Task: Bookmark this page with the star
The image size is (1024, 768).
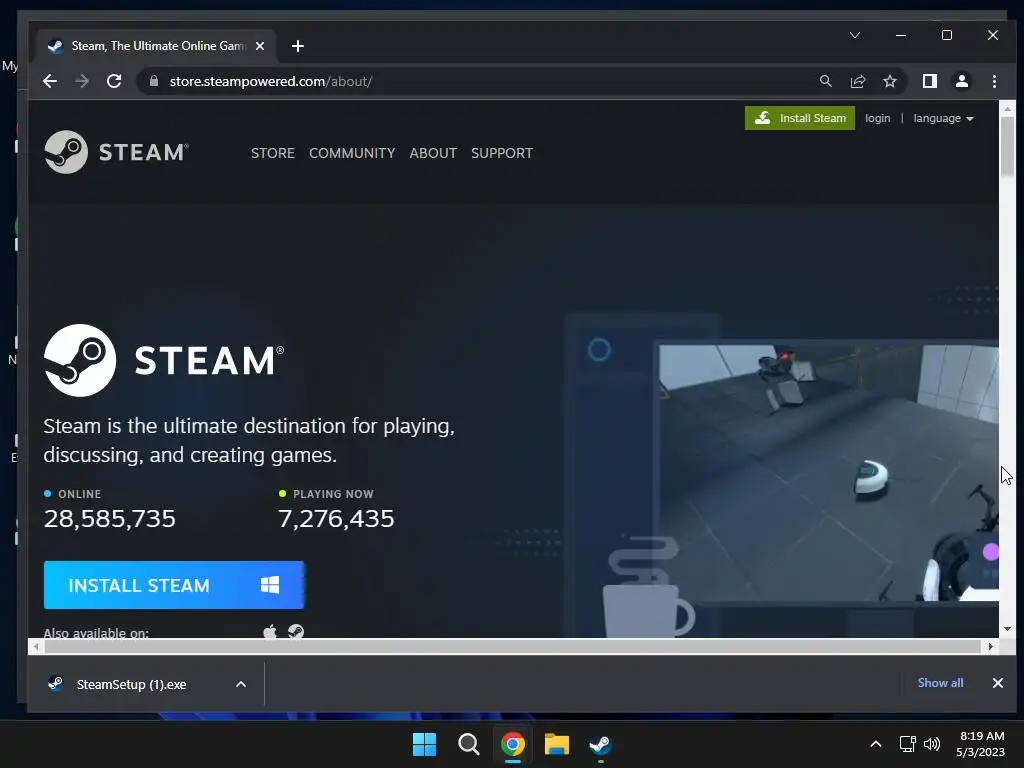Action: click(889, 81)
